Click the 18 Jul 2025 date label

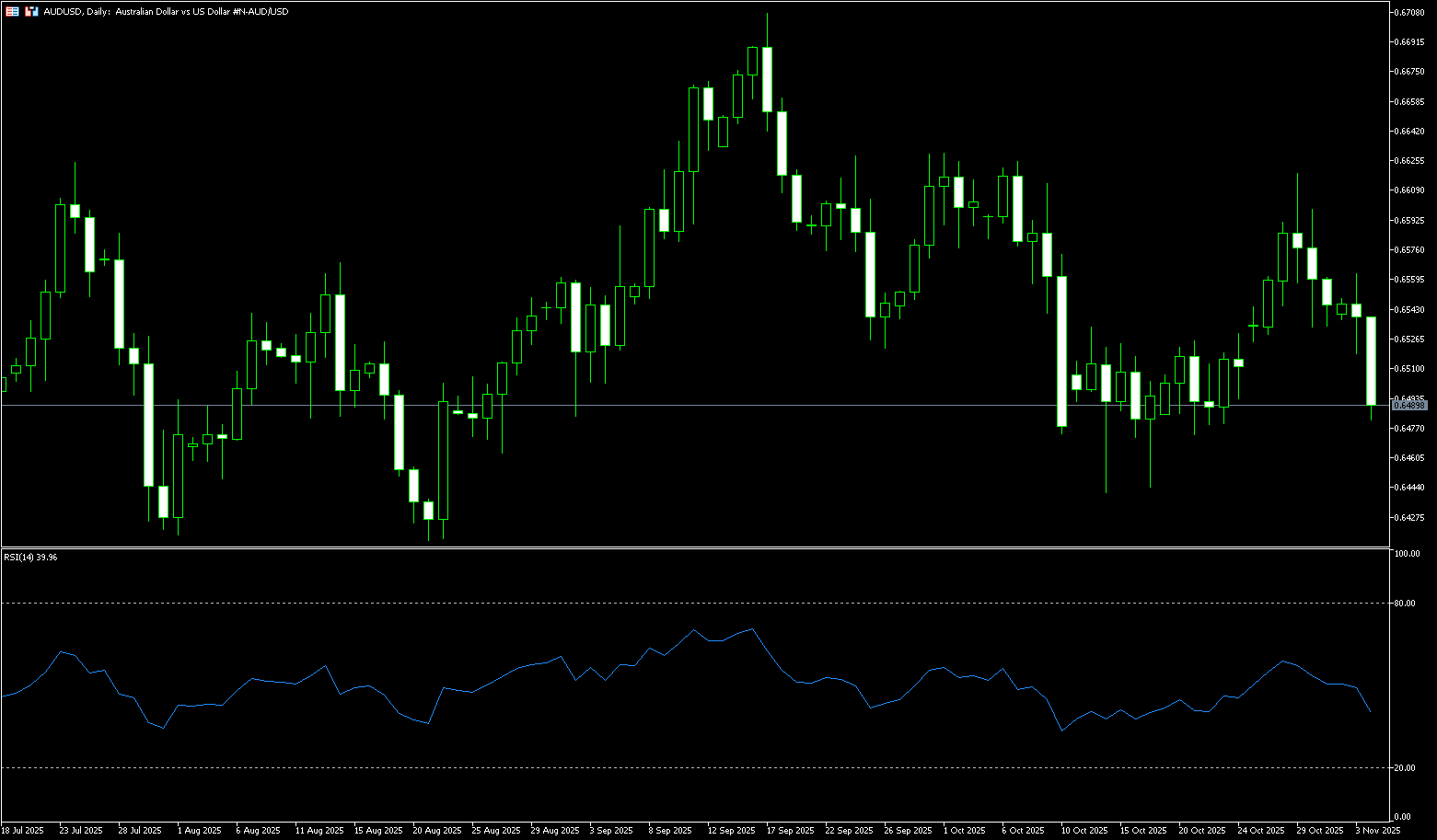[x=22, y=830]
